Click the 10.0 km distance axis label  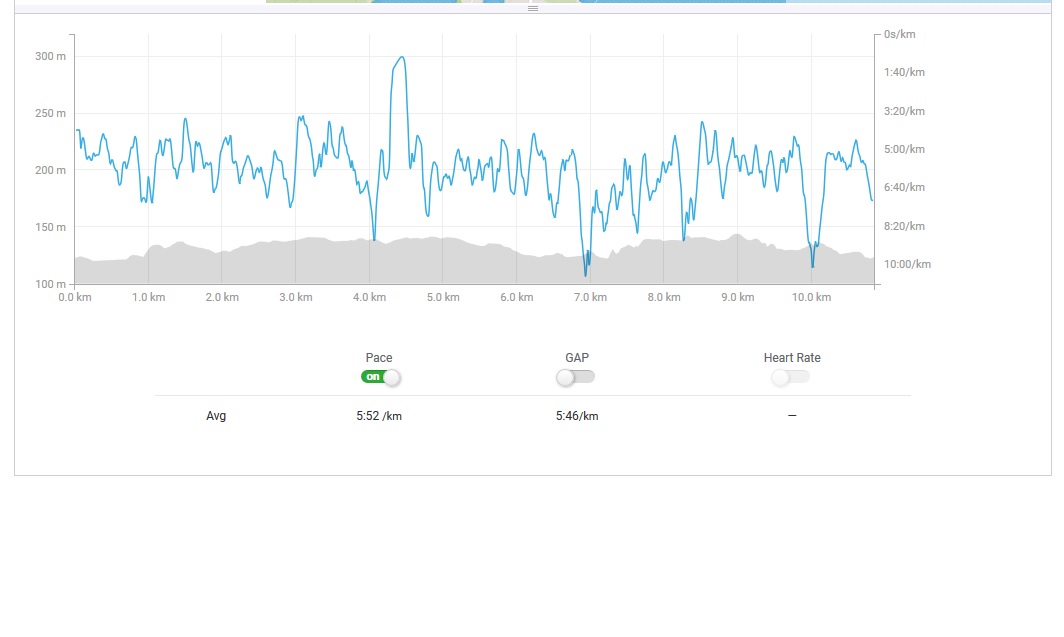click(811, 297)
